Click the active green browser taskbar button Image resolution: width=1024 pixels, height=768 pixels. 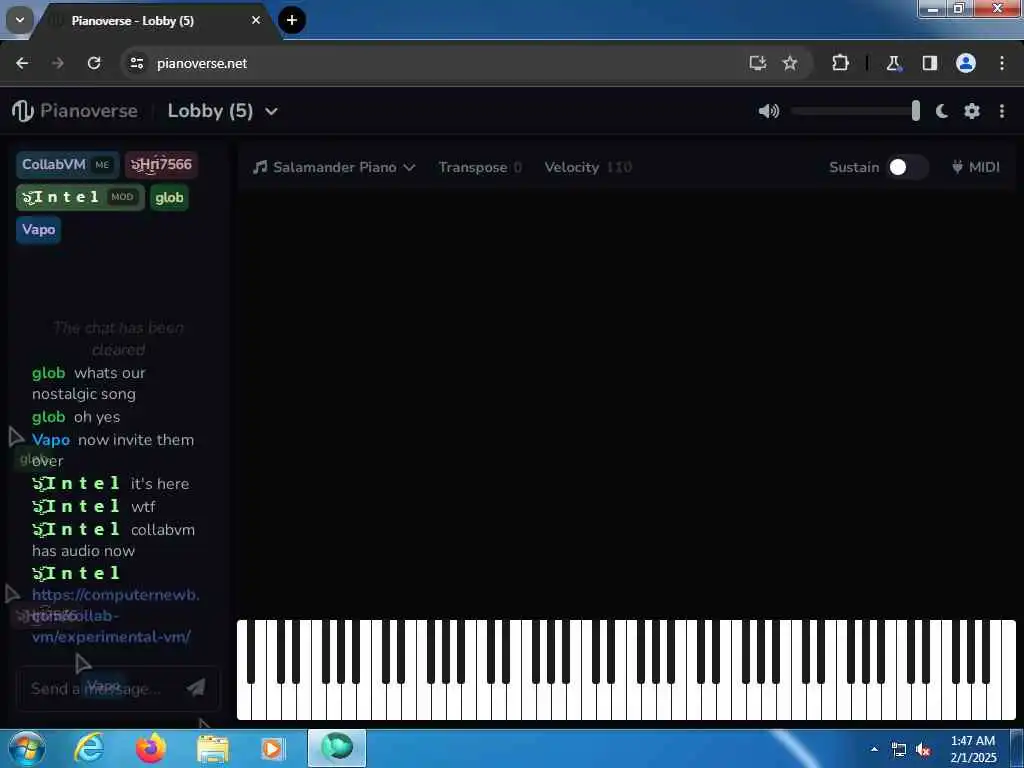pyautogui.click(x=337, y=748)
